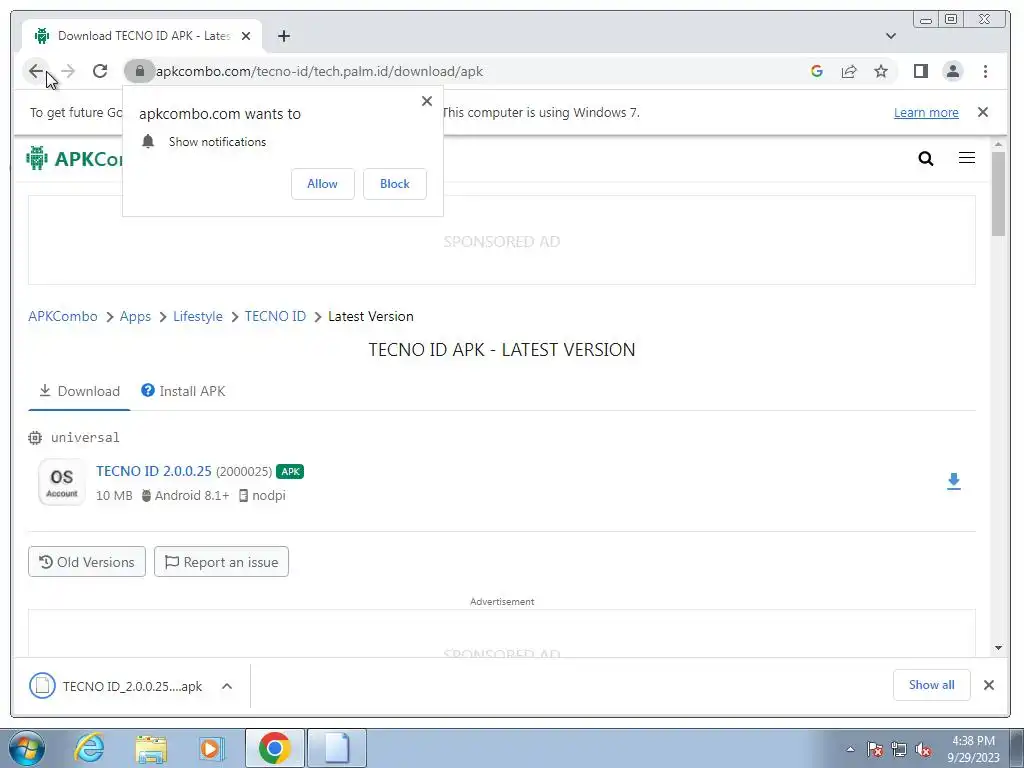Click the forward navigation arrow
This screenshot has width=1024, height=768.
coord(68,71)
